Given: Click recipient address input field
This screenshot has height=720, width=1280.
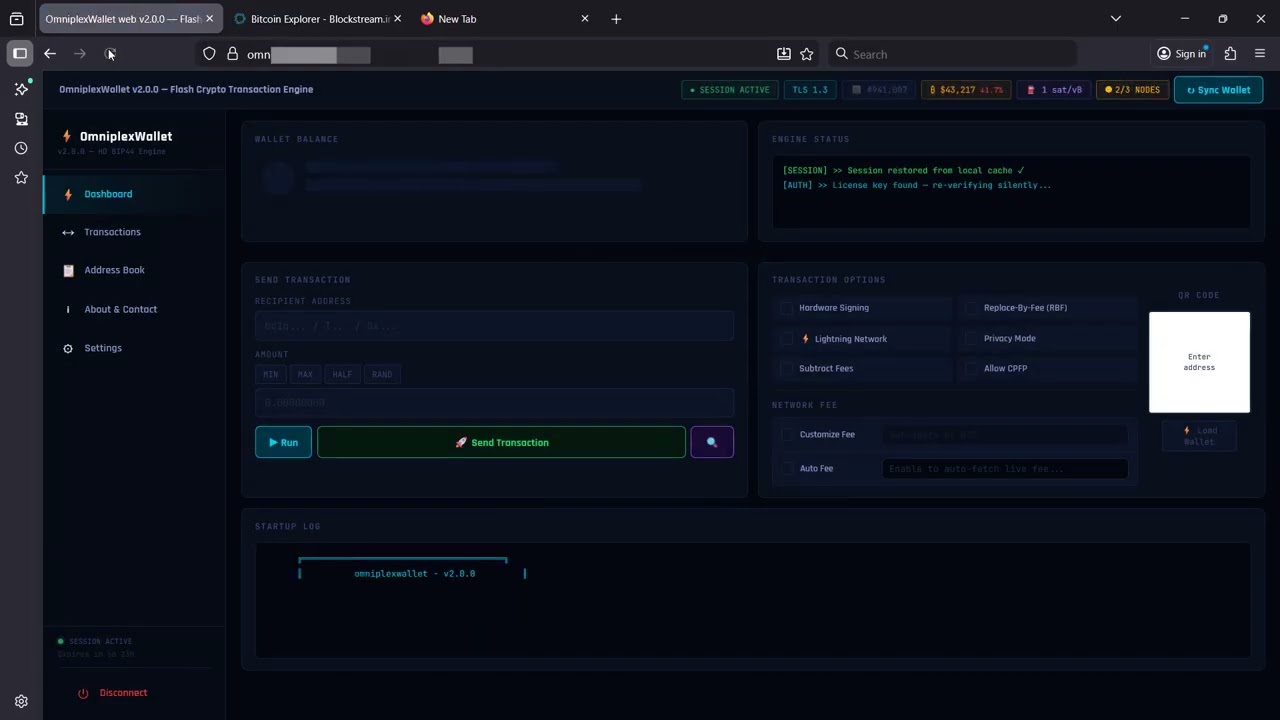Looking at the screenshot, I should tap(494, 326).
